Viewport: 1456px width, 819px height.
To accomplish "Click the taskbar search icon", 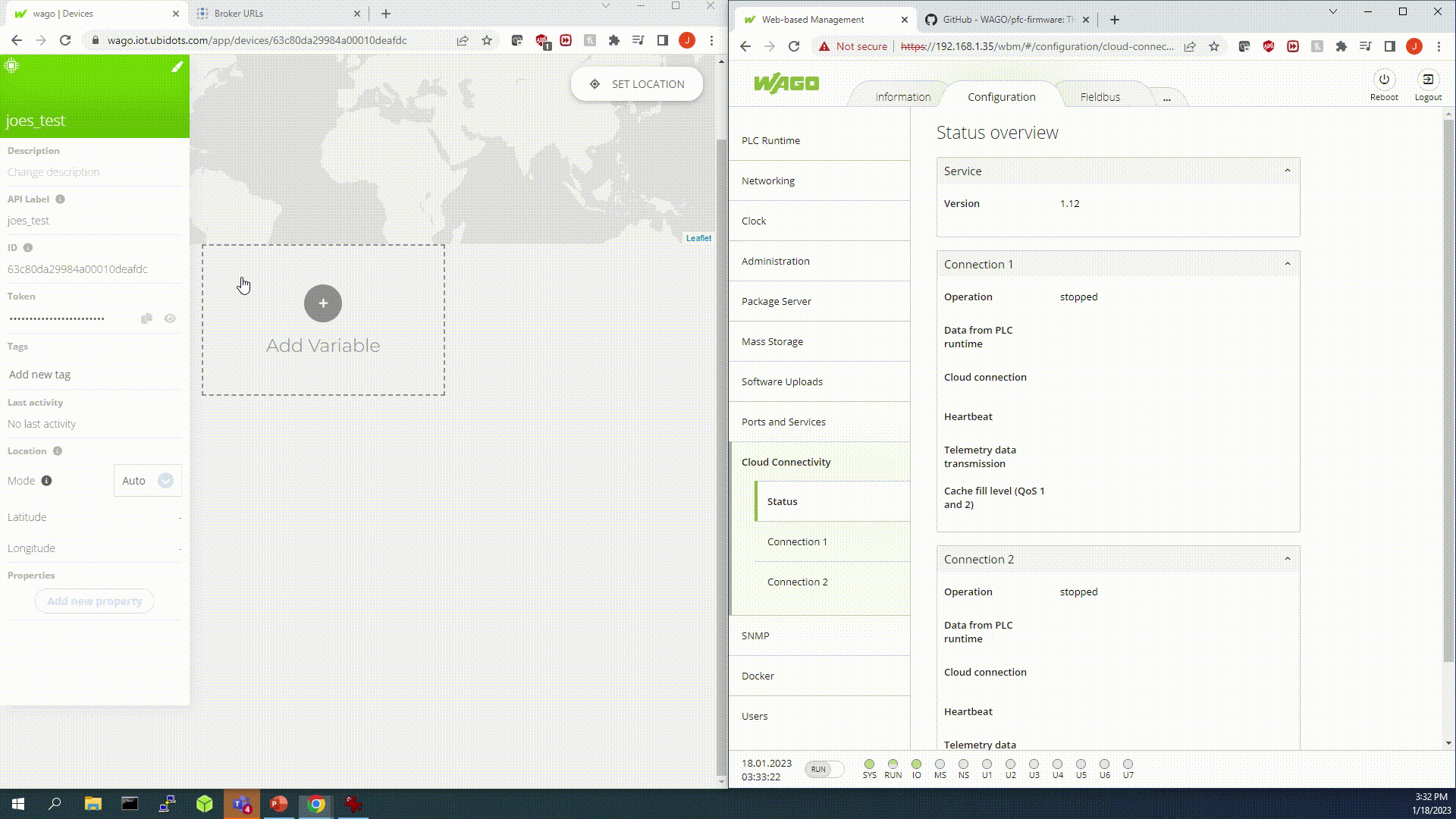I will click(x=55, y=804).
